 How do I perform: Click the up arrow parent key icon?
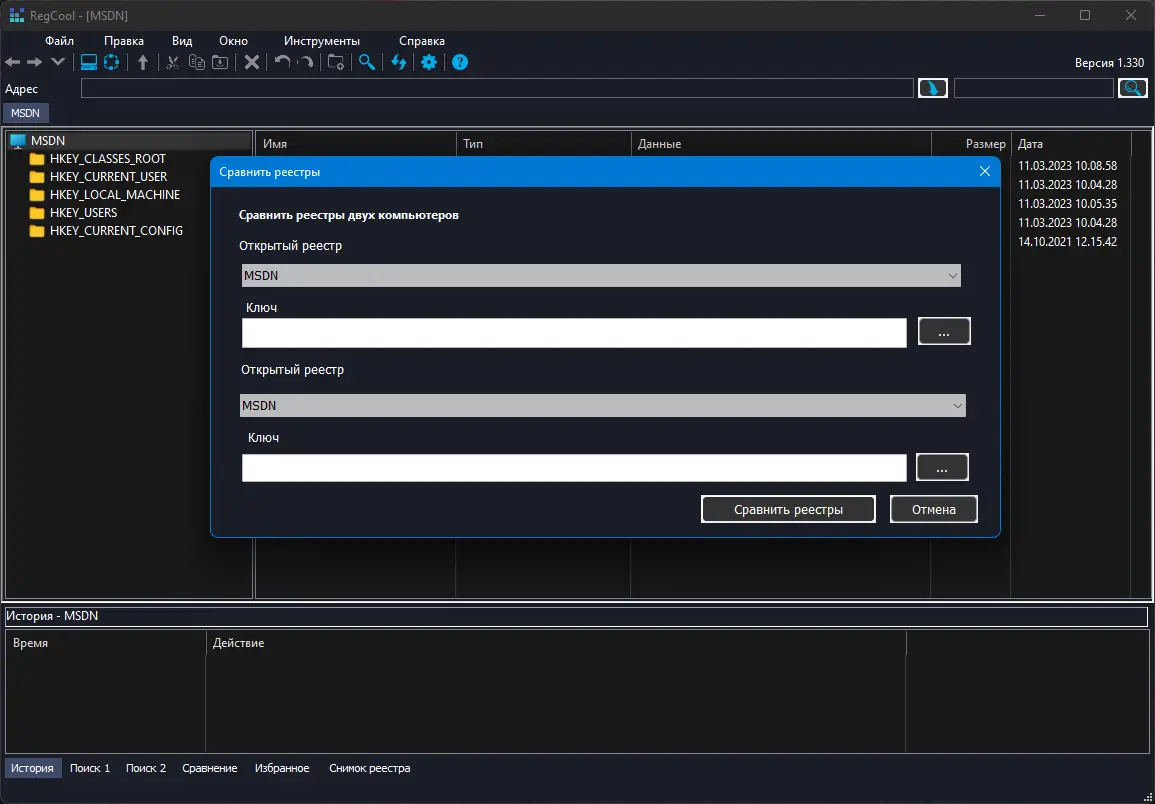[143, 62]
